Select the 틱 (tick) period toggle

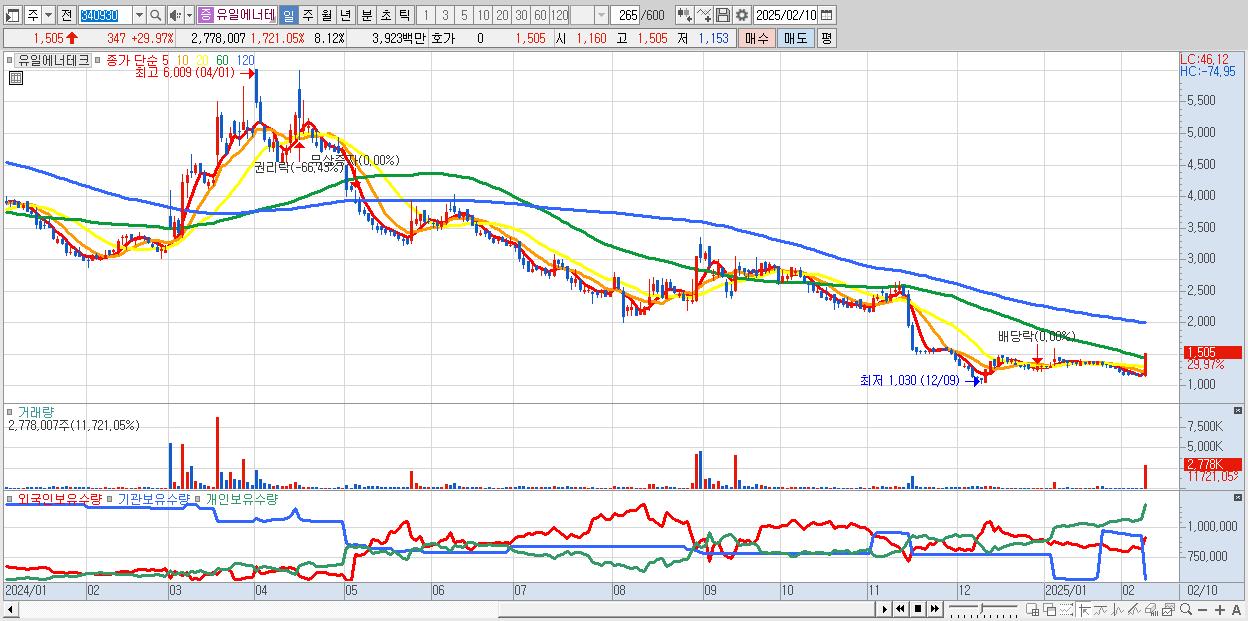[404, 15]
